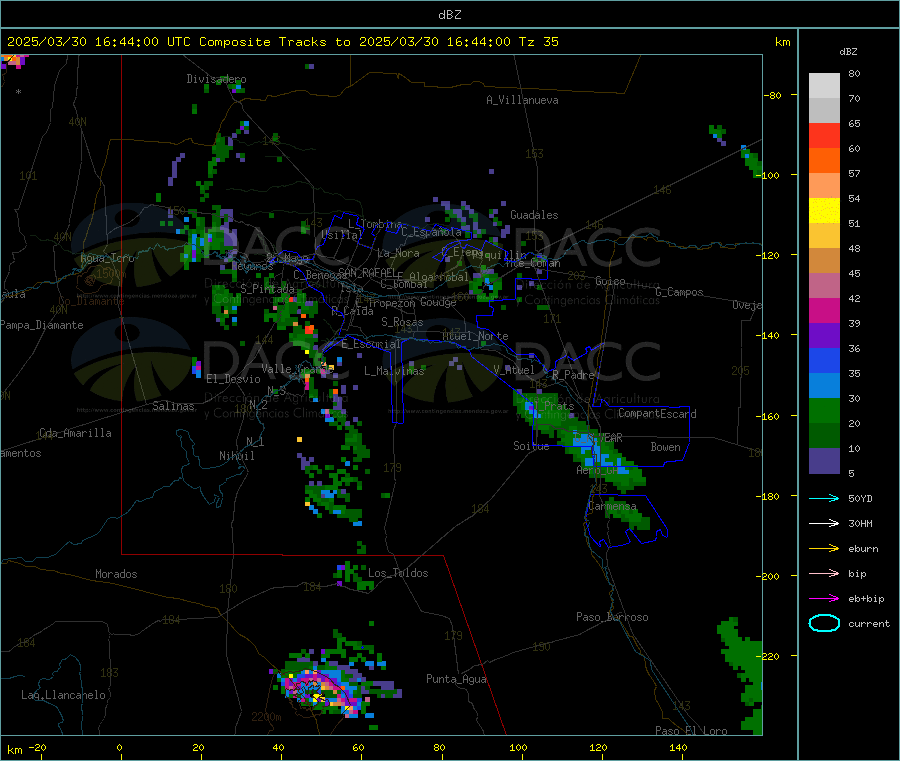
Task: Click the 5 dBZ purple legend swatch
Action: 824,461
